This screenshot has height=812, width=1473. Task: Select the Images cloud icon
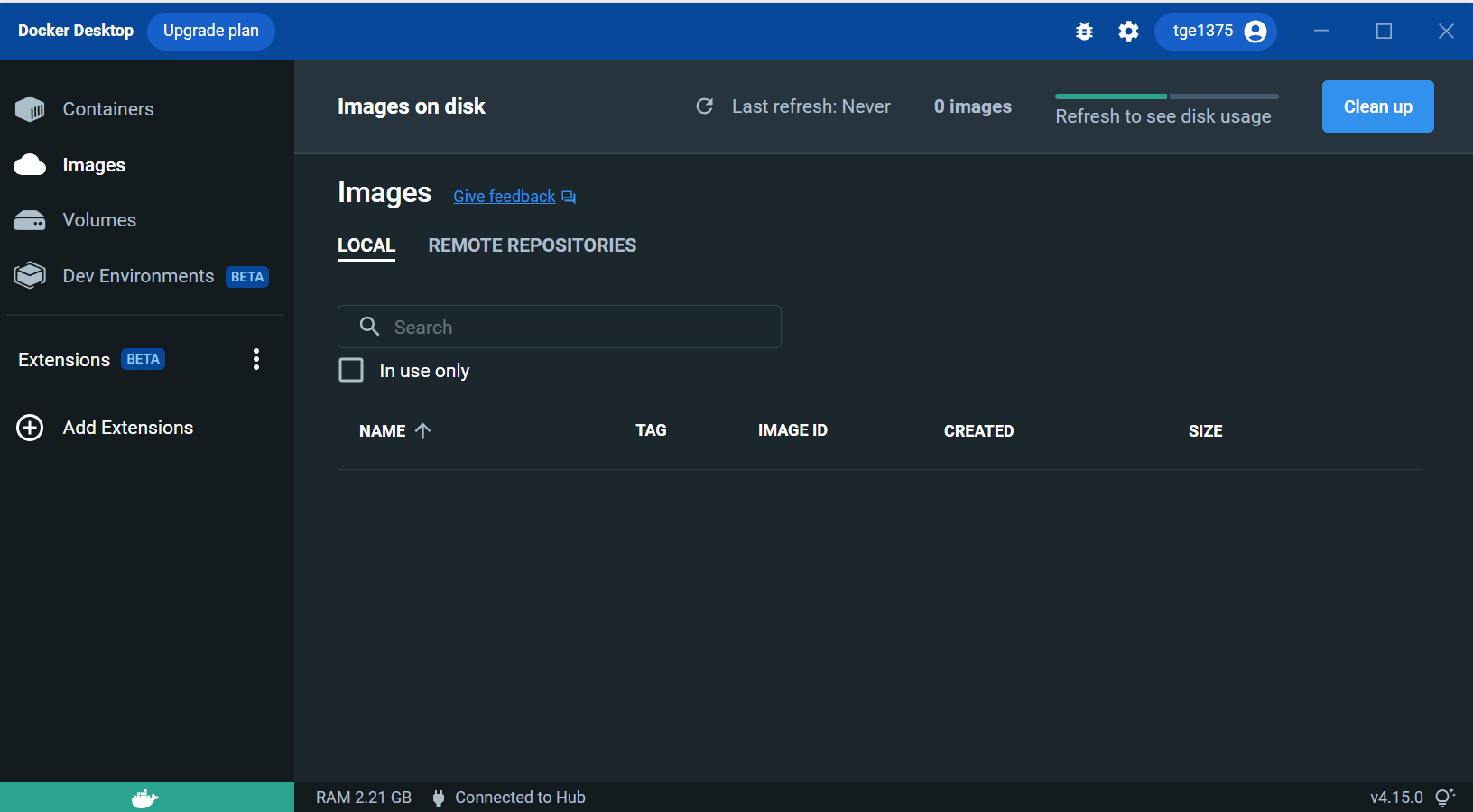pos(30,164)
